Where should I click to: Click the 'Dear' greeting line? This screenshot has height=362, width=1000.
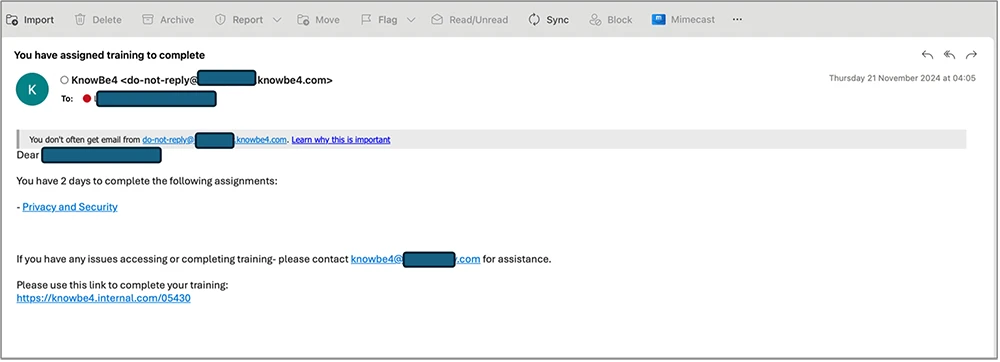pos(89,155)
